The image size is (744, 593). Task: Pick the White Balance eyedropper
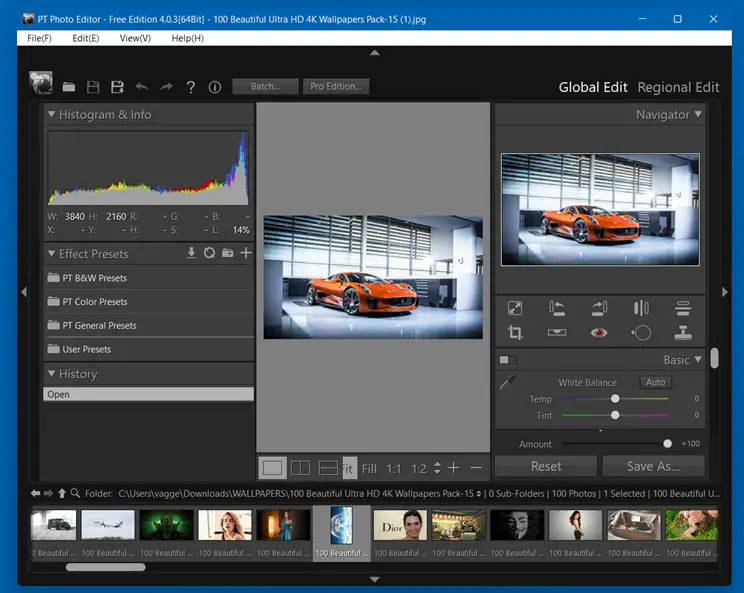[x=508, y=382]
